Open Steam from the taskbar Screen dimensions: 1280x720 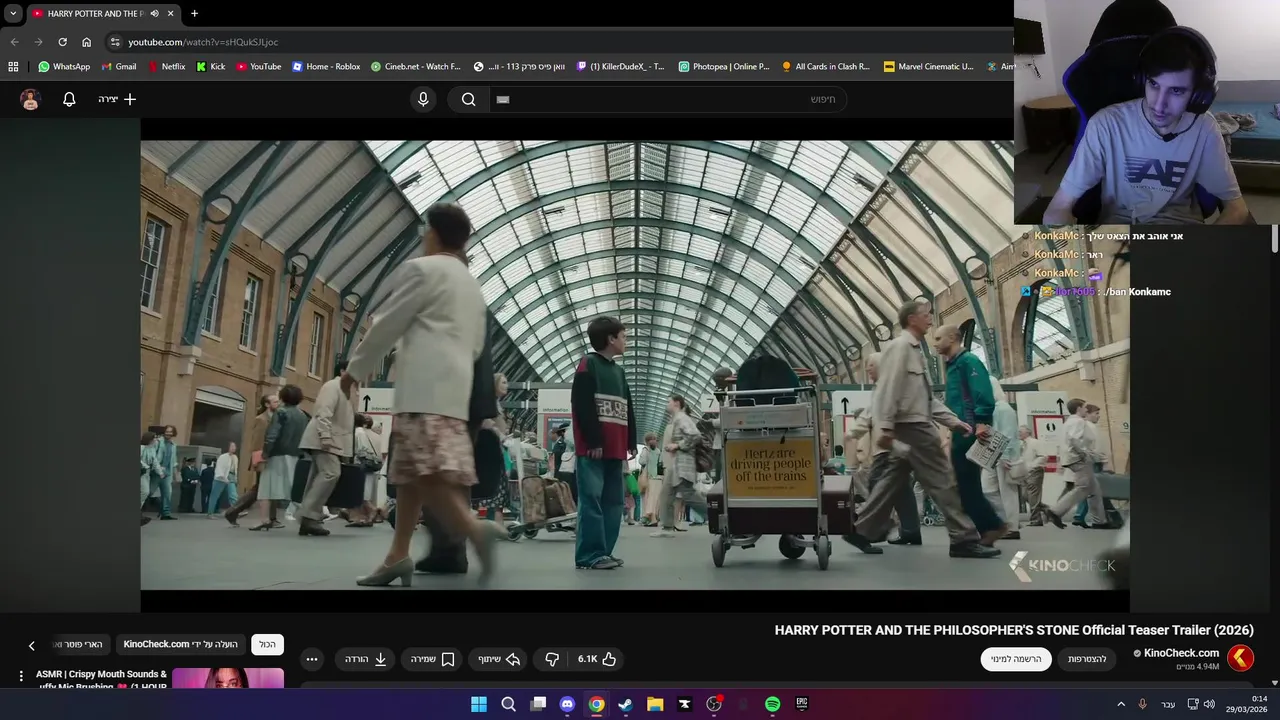pos(625,704)
